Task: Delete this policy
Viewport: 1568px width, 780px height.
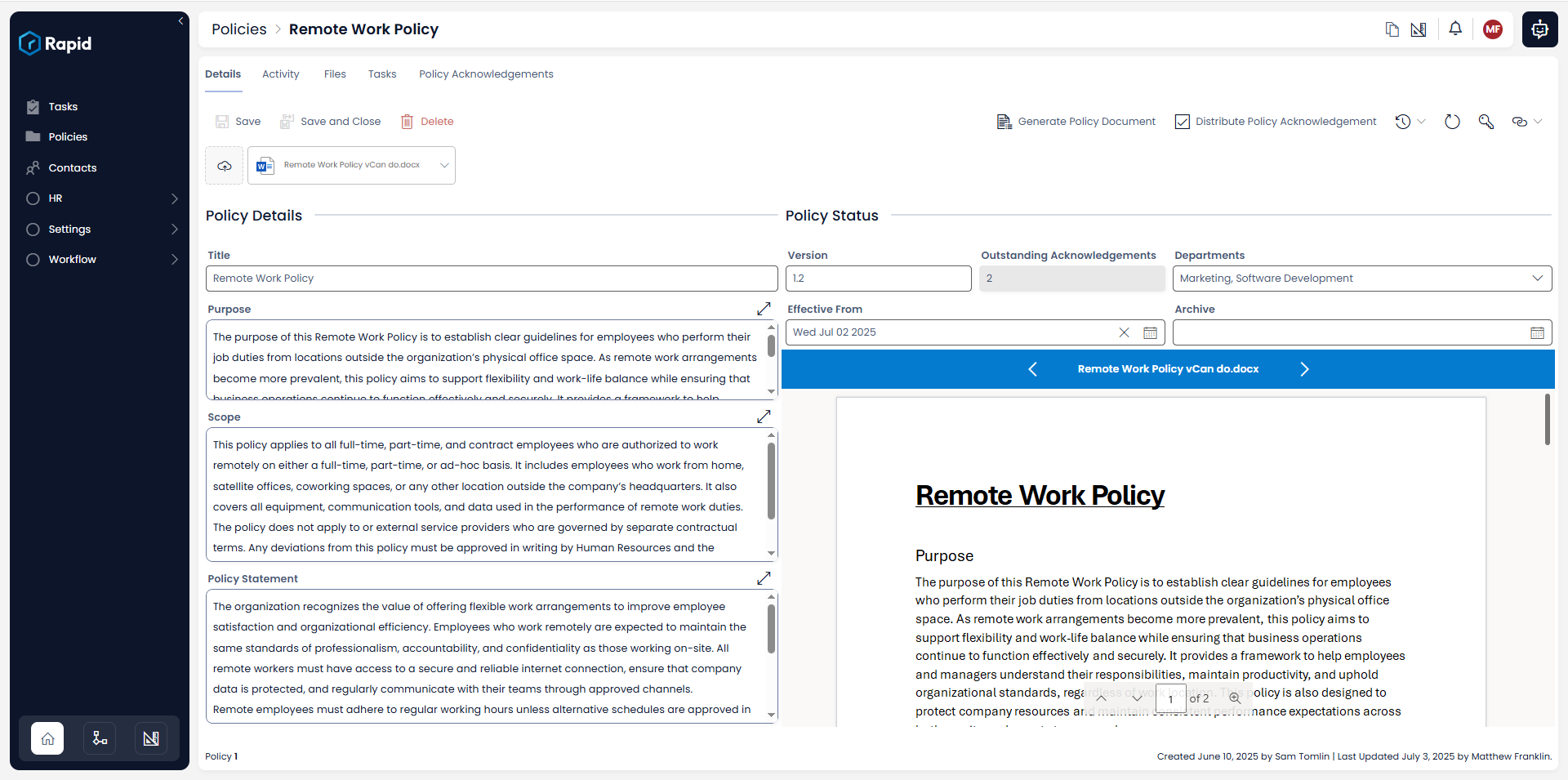Action: click(427, 122)
